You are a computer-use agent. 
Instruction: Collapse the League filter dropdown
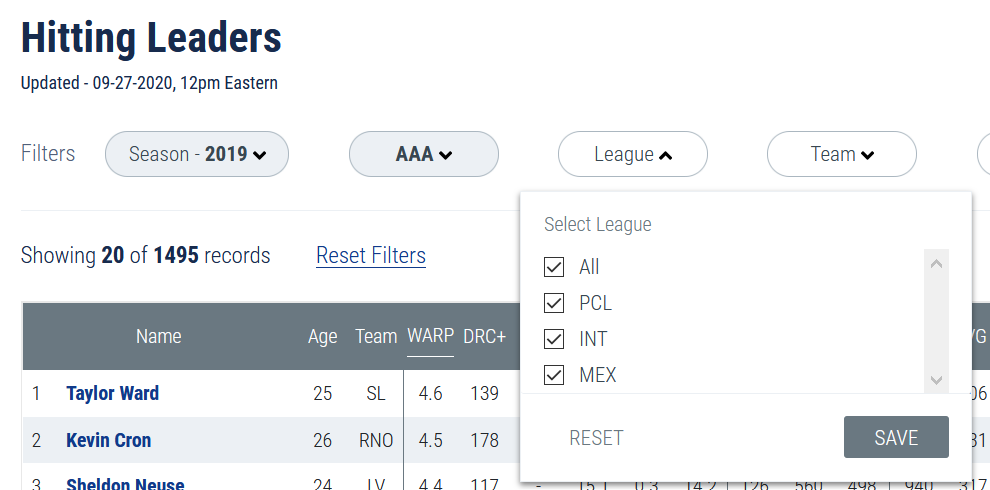tap(632, 154)
